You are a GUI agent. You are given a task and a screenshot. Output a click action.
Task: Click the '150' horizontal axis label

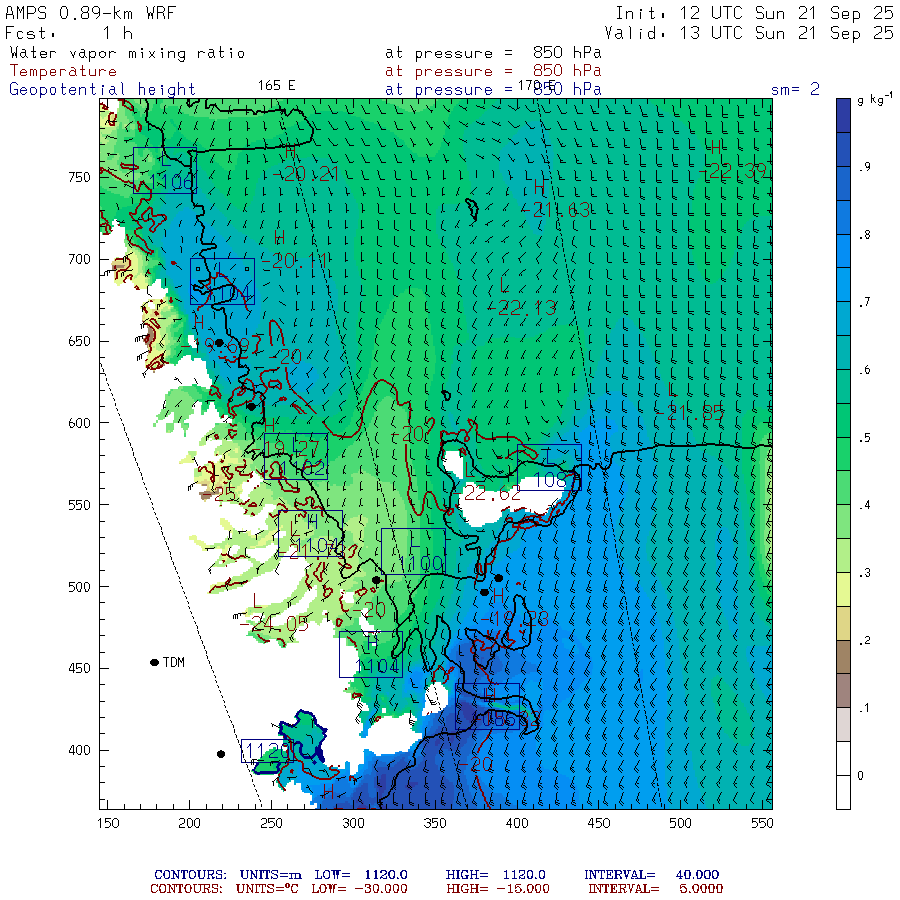tap(108, 823)
